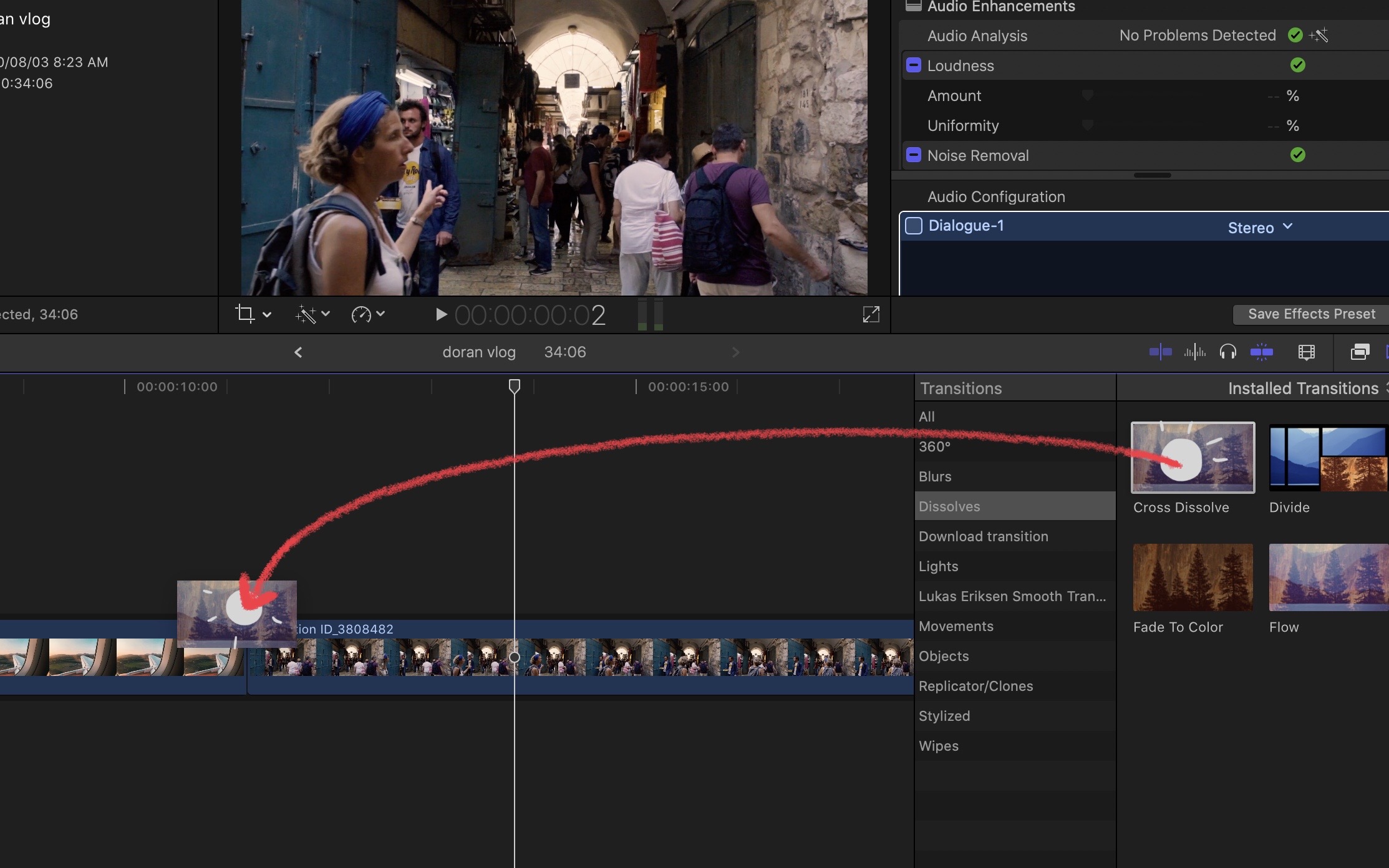The image size is (1389, 868).
Task: Toggle the Loudness checkbox
Action: [913, 65]
